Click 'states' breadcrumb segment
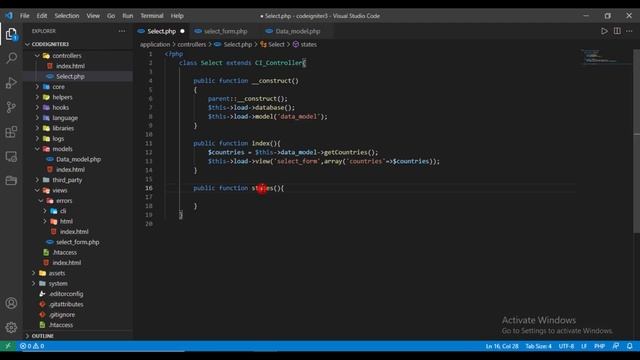640x360 pixels. point(304,44)
